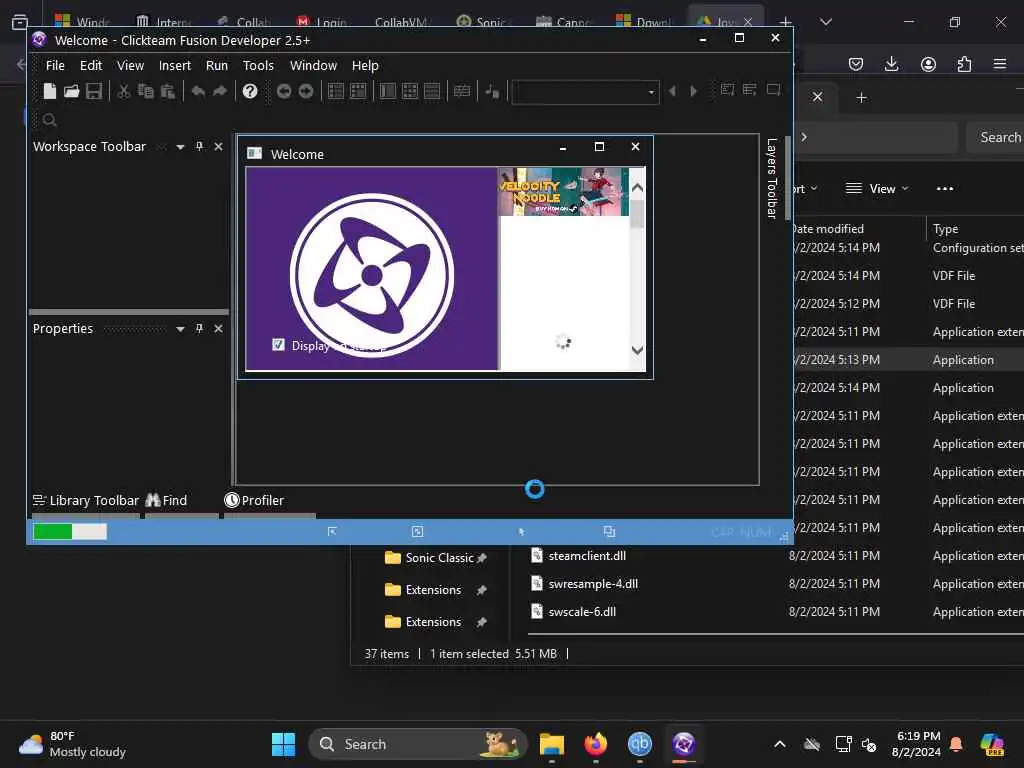The width and height of the screenshot is (1024, 768).
Task: Toggle Display at startup checkbox
Action: (278, 345)
